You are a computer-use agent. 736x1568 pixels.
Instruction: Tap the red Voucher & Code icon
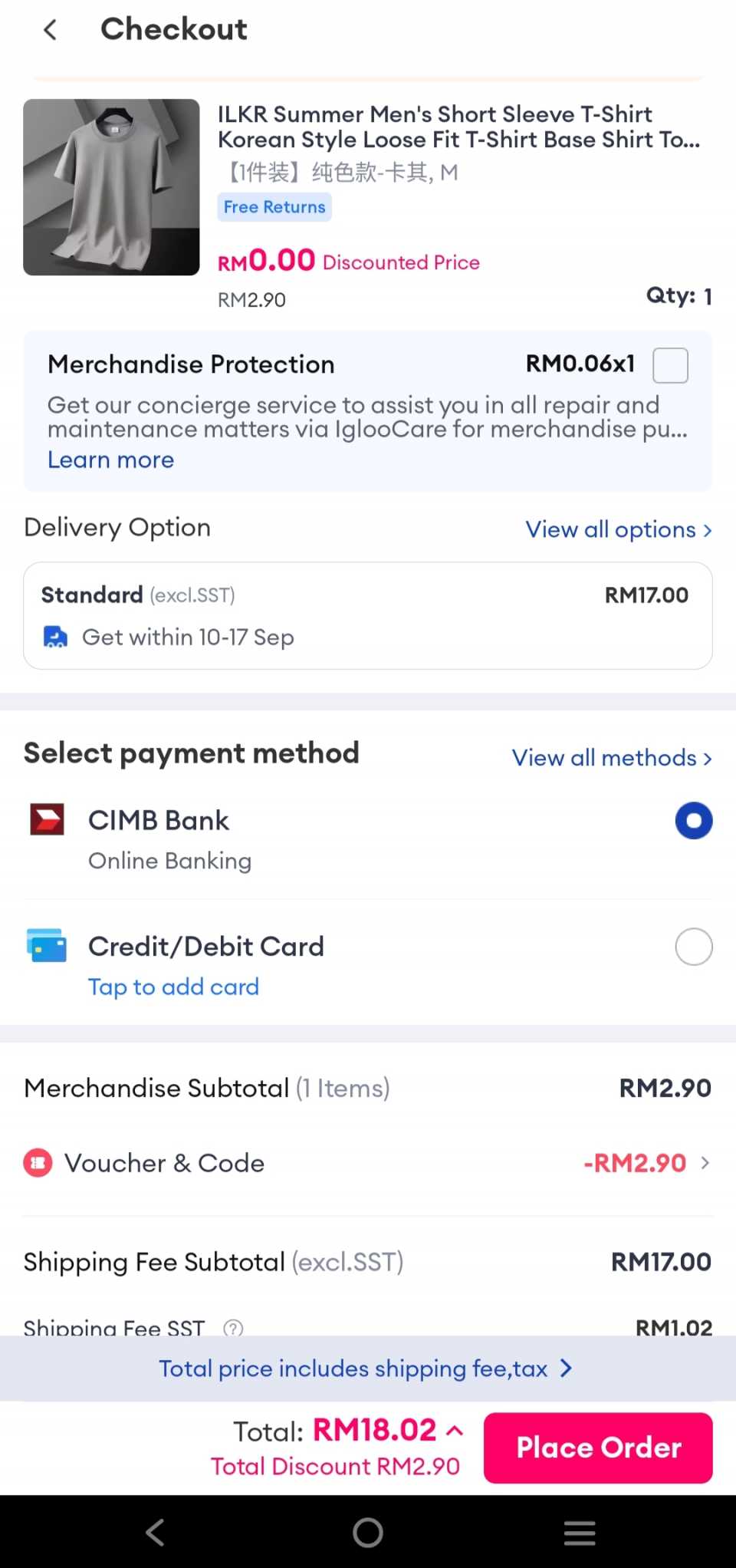[x=38, y=1163]
